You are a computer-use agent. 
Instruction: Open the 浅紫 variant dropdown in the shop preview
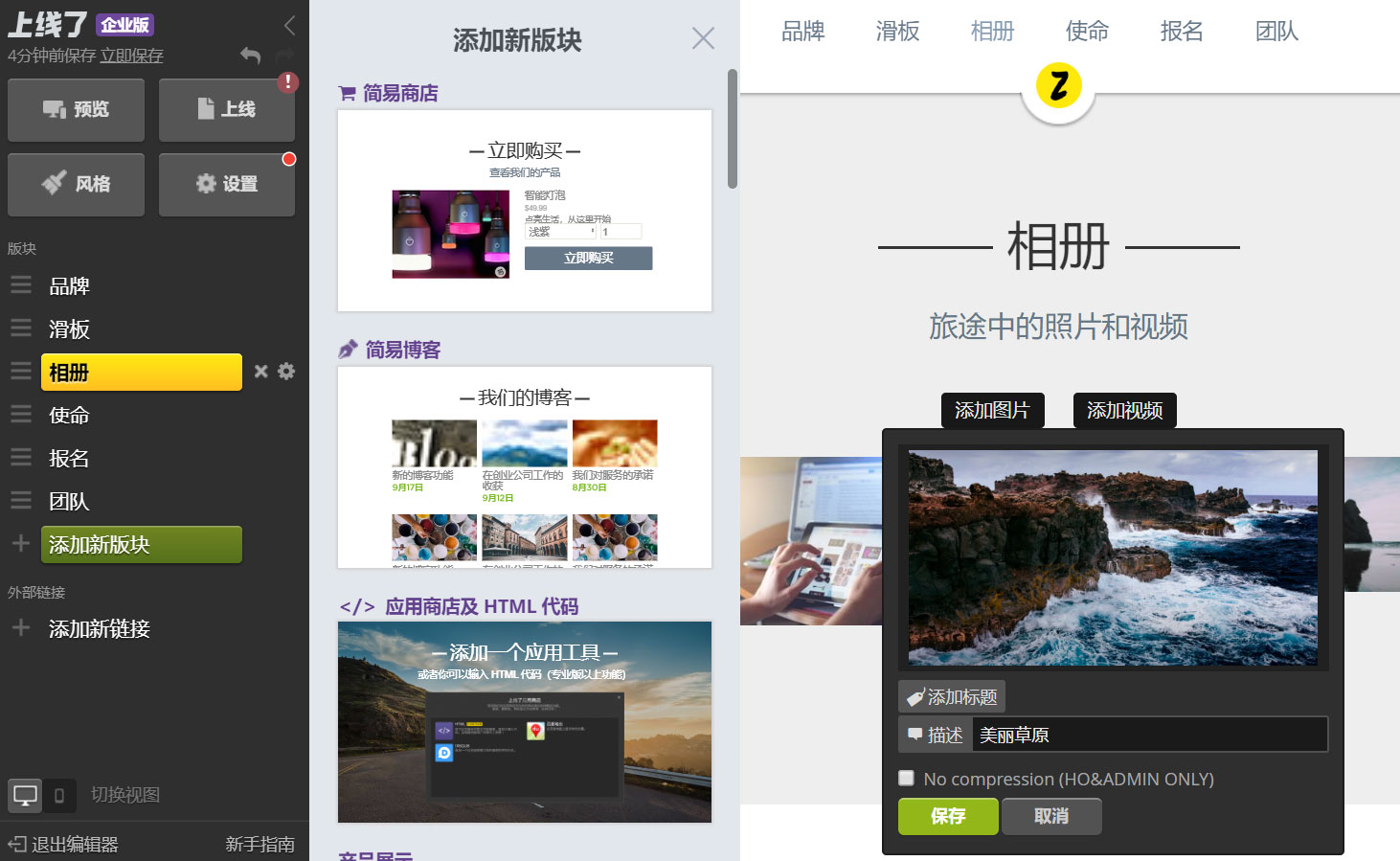click(x=559, y=231)
